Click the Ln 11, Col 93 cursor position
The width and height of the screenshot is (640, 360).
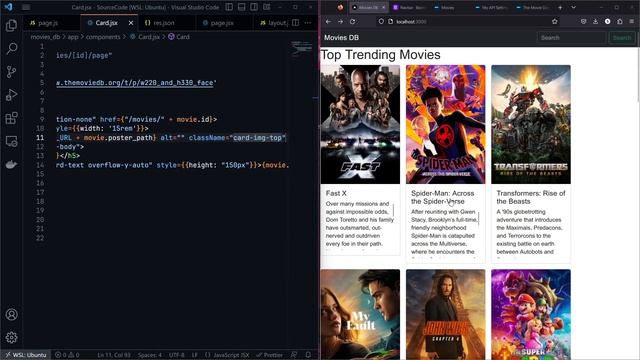pos(114,355)
